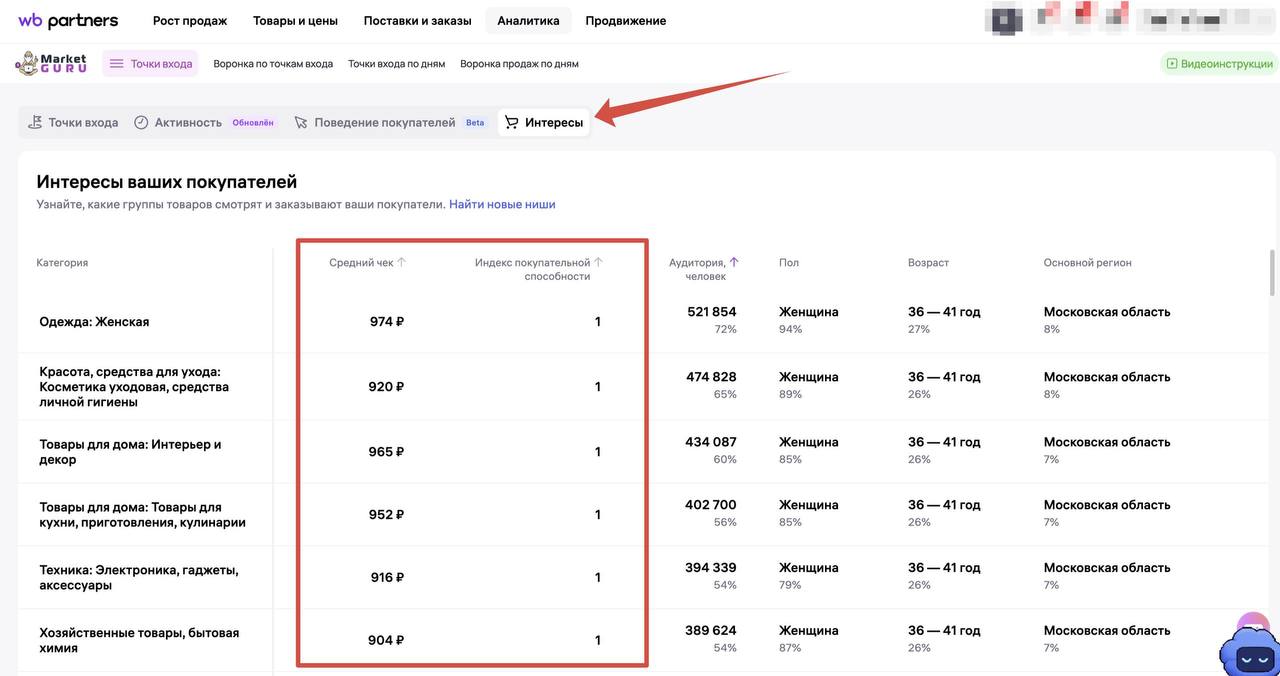Click audience value 402 700
The height and width of the screenshot is (676, 1280).
(711, 505)
